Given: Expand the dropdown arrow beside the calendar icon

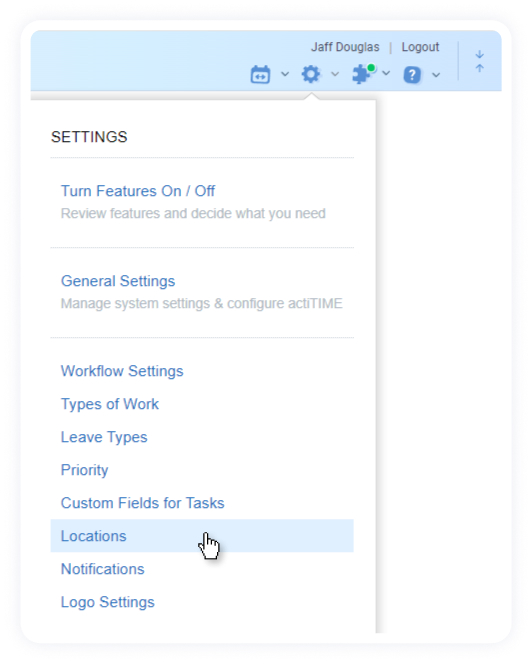Looking at the screenshot, I should [x=285, y=74].
